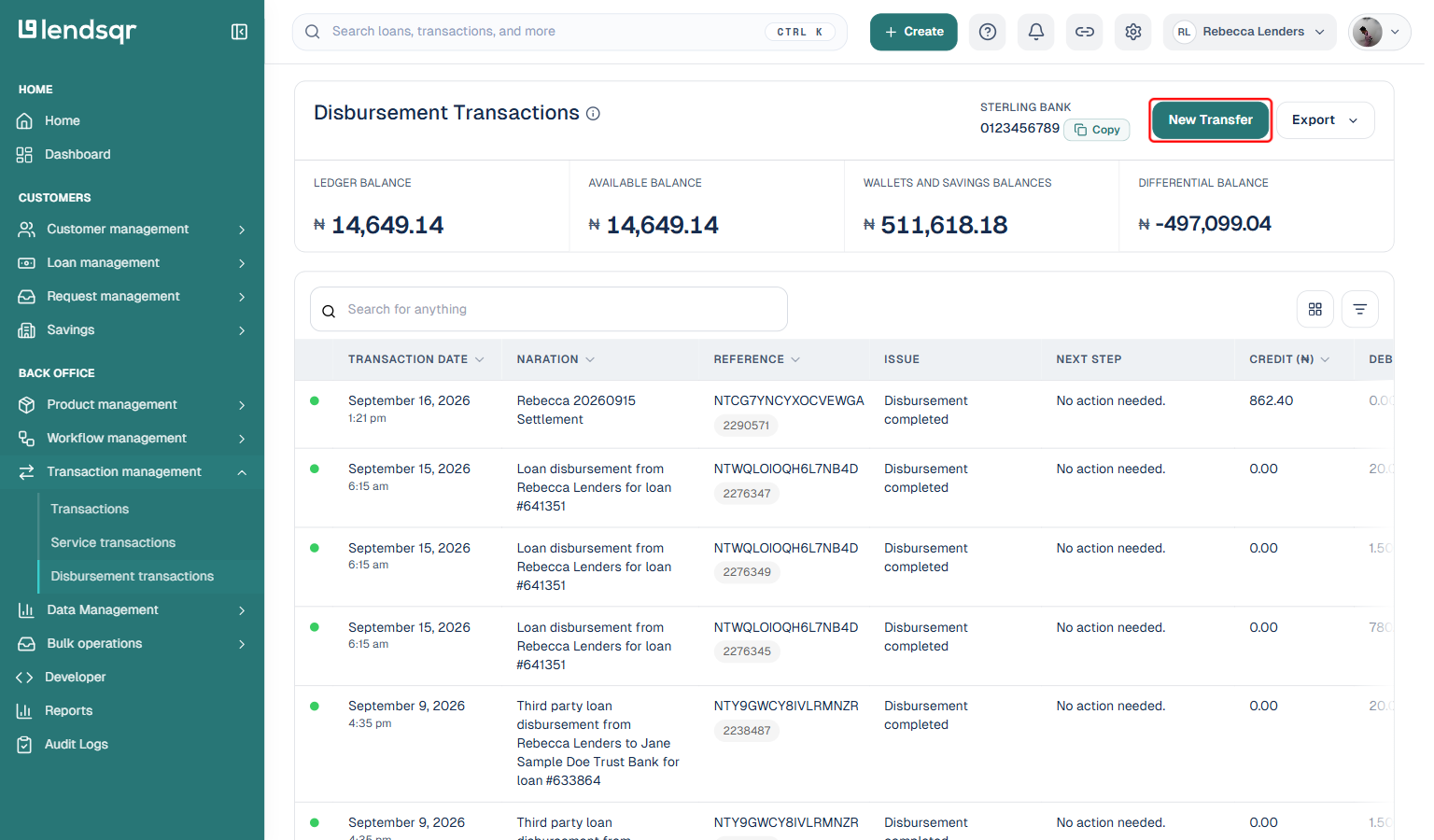This screenshot has height=840, width=1434.
Task: Expand Loan management chevron
Action: pyautogui.click(x=242, y=263)
